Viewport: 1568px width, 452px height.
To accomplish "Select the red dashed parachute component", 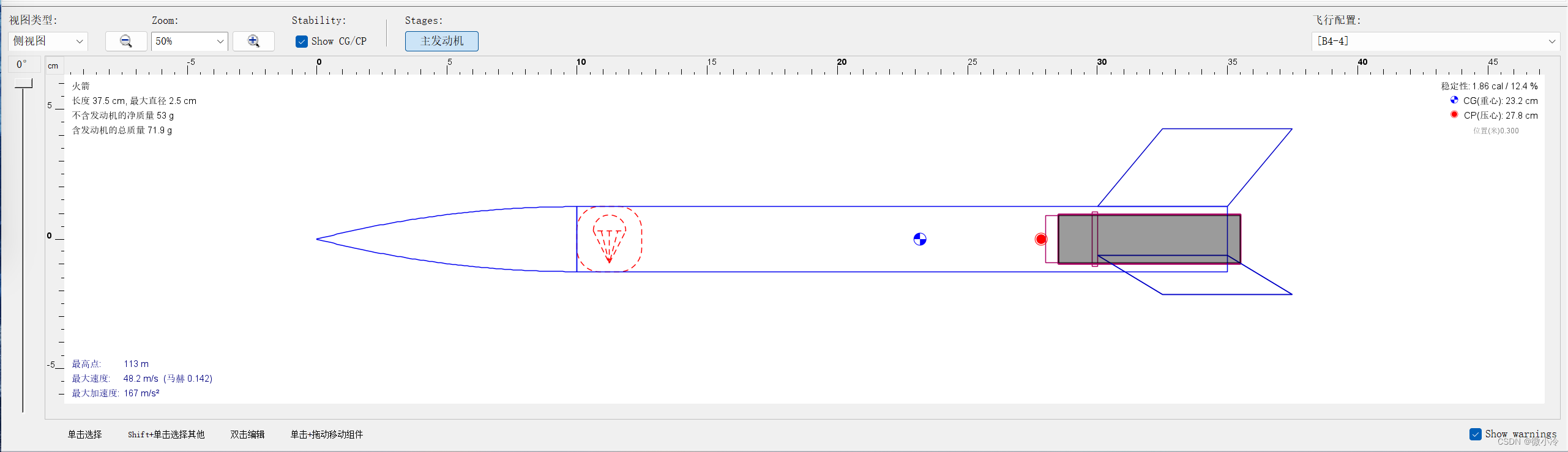I will [x=610, y=239].
